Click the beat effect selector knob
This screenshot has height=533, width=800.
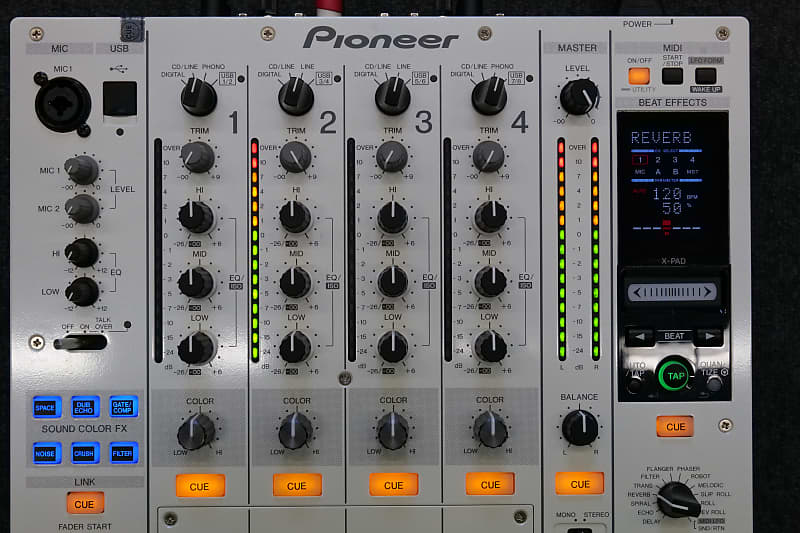pos(678,499)
